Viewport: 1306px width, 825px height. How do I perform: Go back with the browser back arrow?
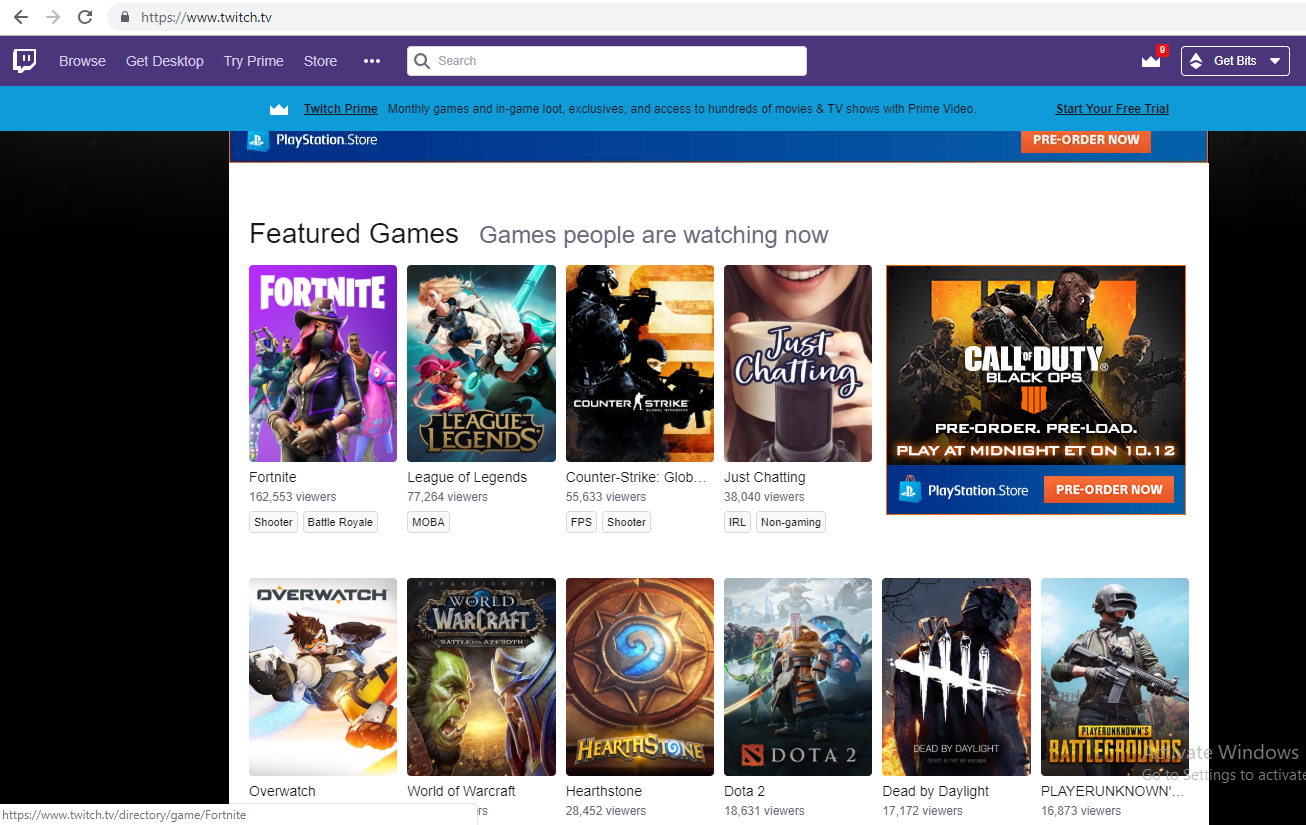20,17
